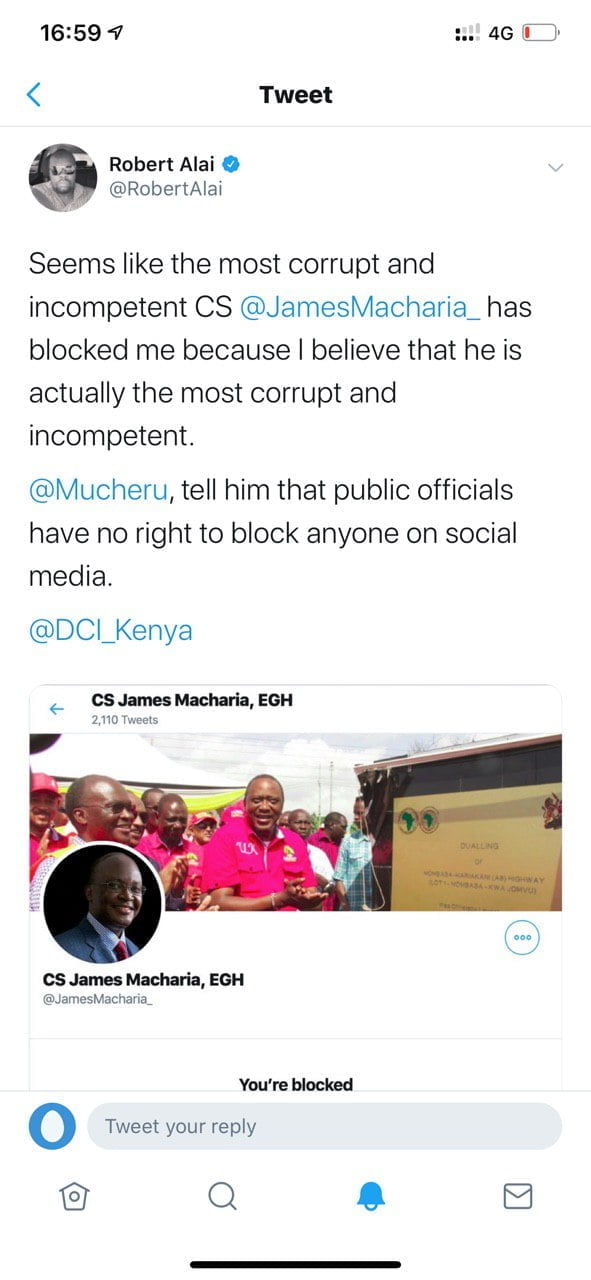Screen dimensions: 591x1280
Task: Open the Notifications bell tab
Action: click(370, 1196)
